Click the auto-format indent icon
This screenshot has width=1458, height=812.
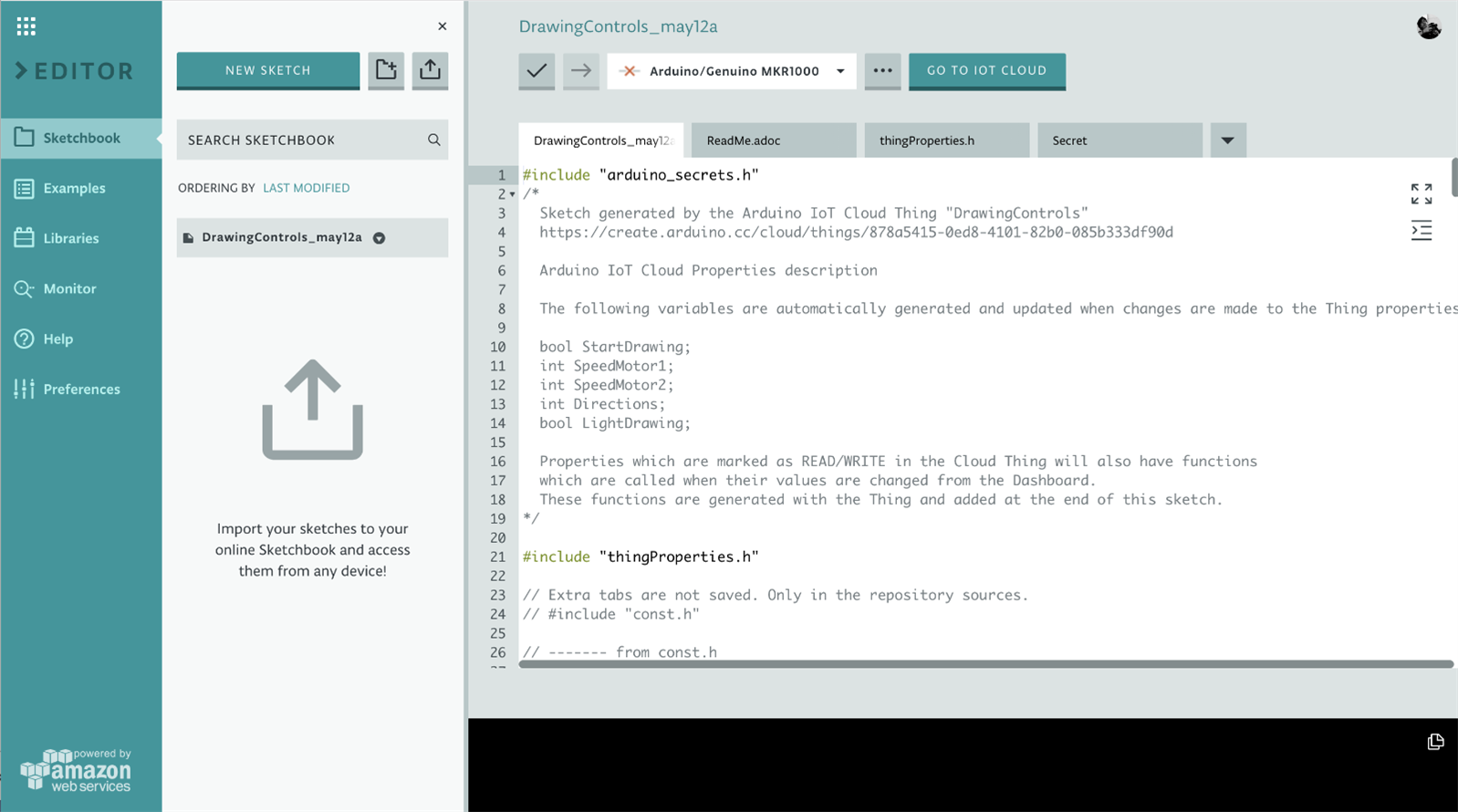click(1421, 231)
